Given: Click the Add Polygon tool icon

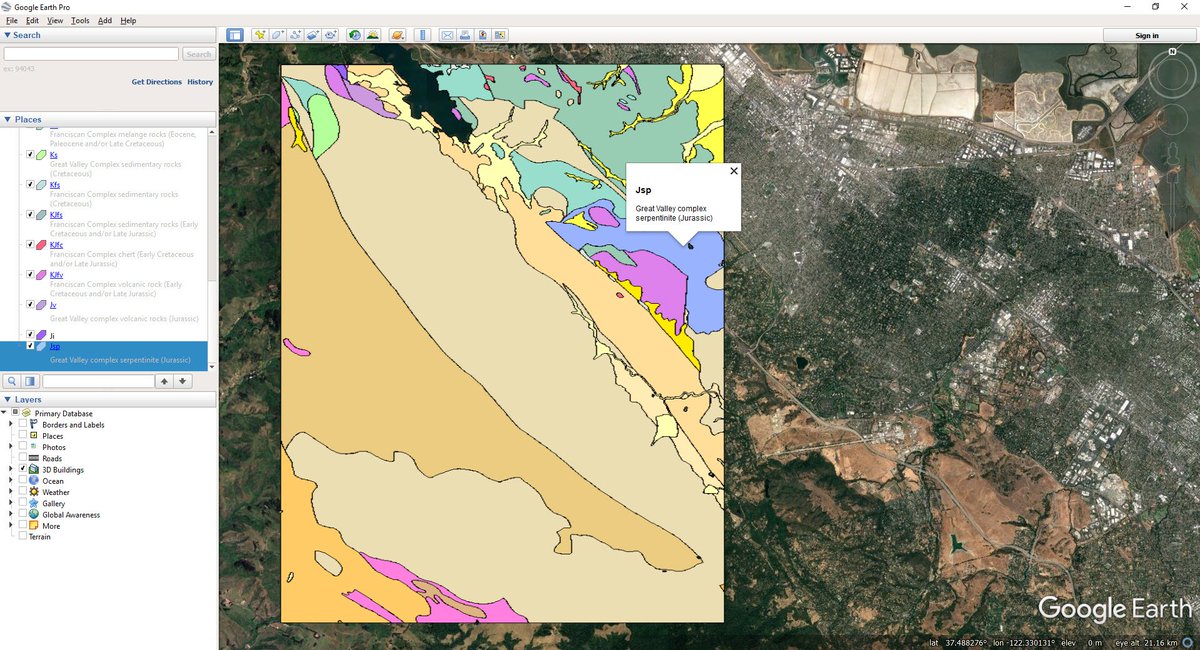Looking at the screenshot, I should (x=278, y=35).
